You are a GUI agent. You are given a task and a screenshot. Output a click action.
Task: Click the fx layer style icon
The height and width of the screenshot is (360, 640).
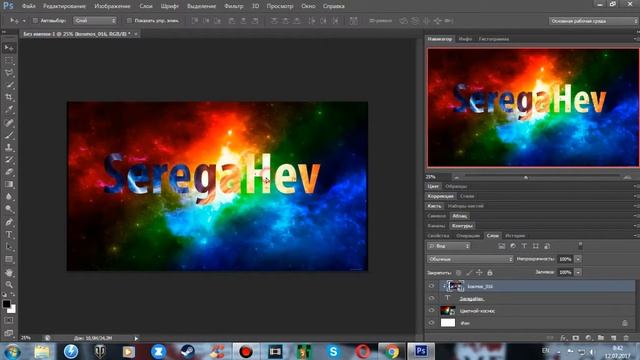(x=564, y=338)
